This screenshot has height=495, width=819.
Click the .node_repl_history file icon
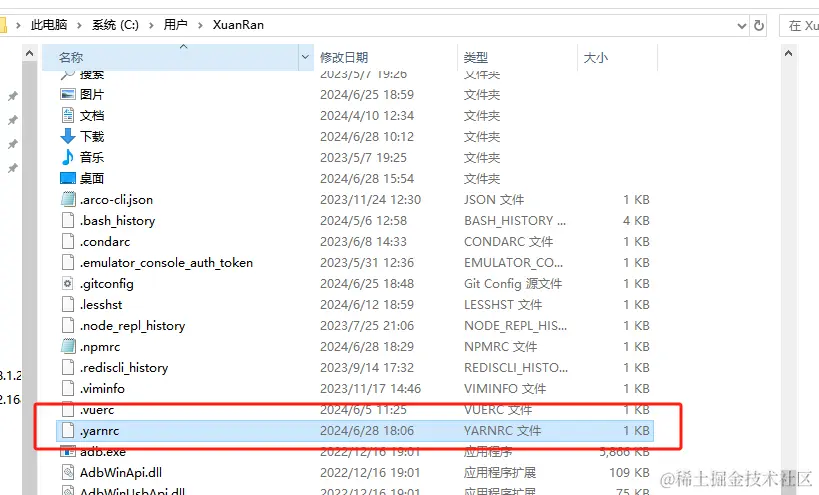[x=68, y=325]
